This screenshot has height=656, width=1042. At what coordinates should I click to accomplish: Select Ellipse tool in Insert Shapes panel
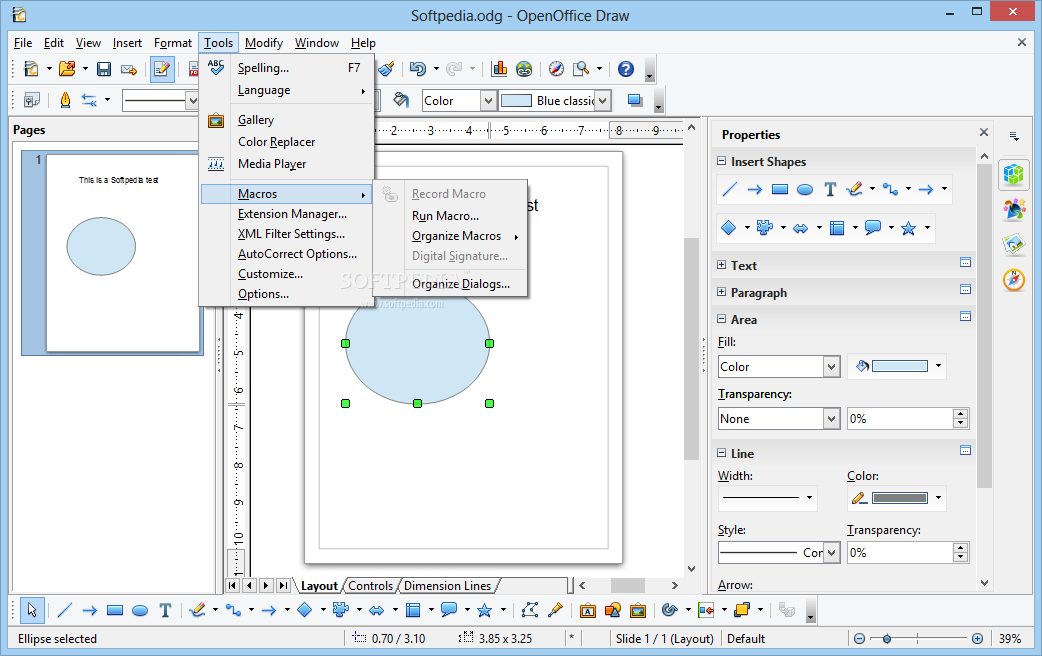click(805, 189)
